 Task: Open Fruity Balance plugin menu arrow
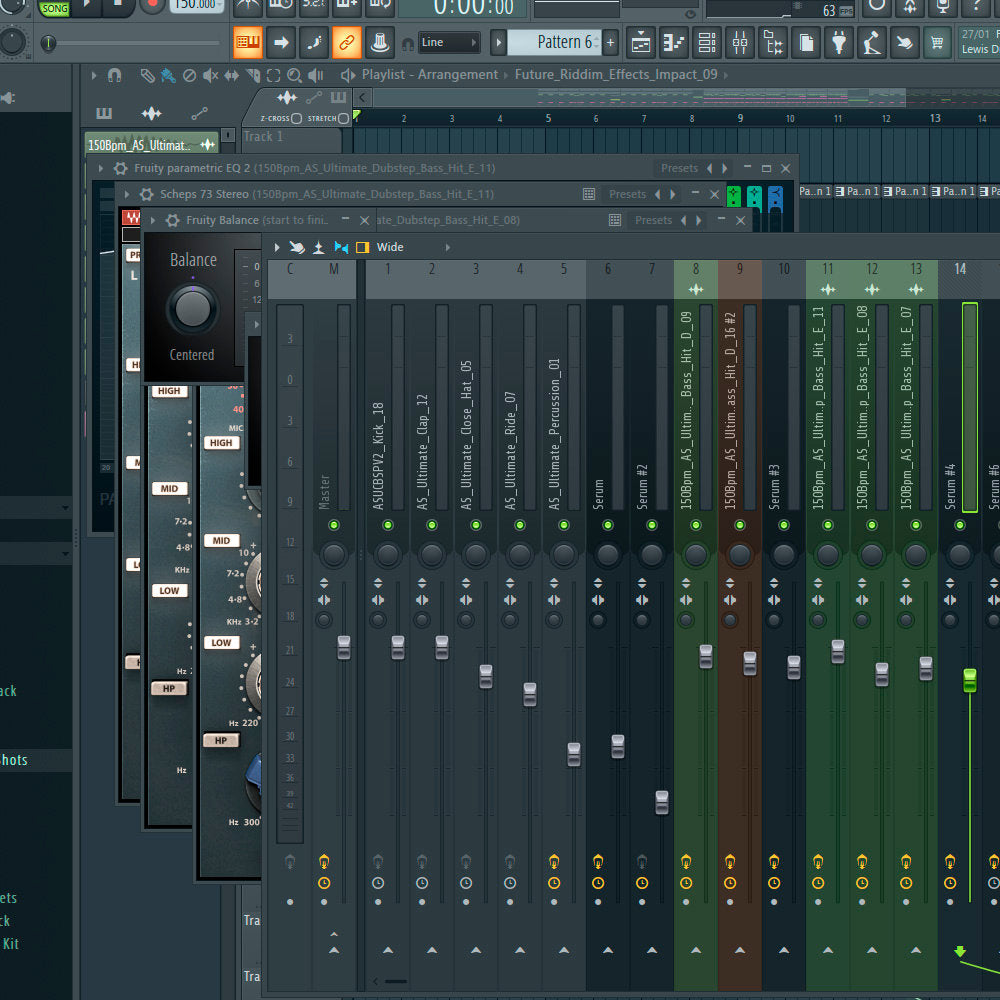coord(153,220)
